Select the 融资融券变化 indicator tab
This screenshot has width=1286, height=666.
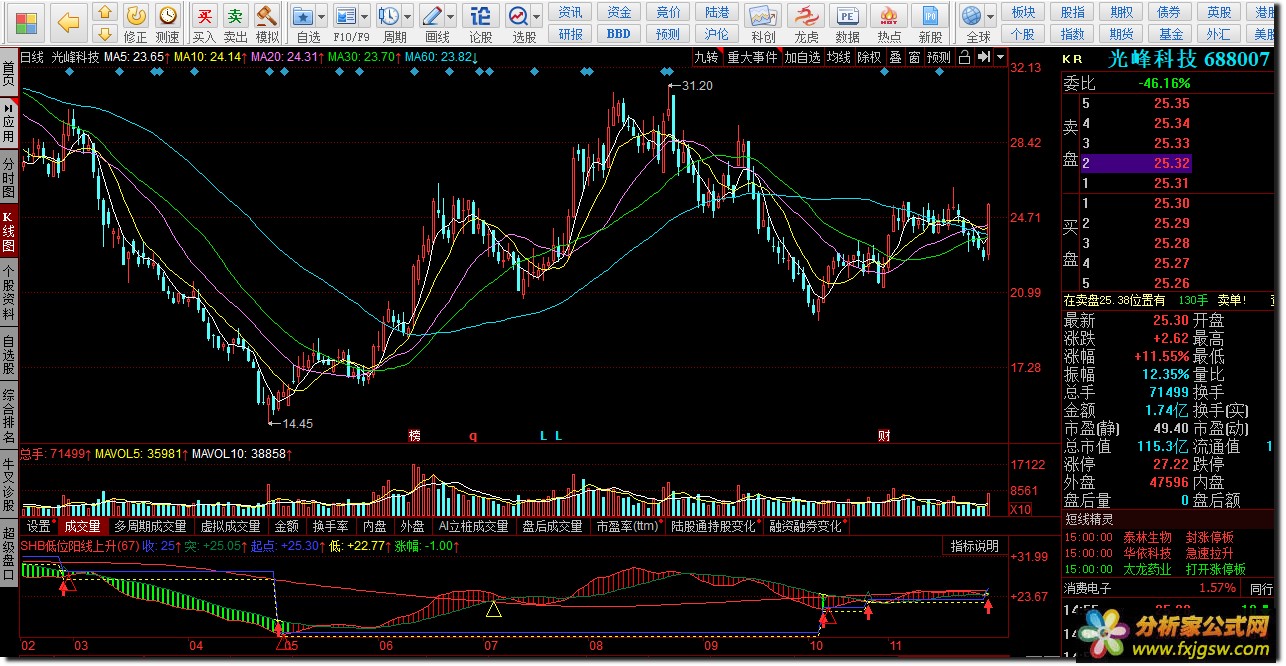point(806,526)
